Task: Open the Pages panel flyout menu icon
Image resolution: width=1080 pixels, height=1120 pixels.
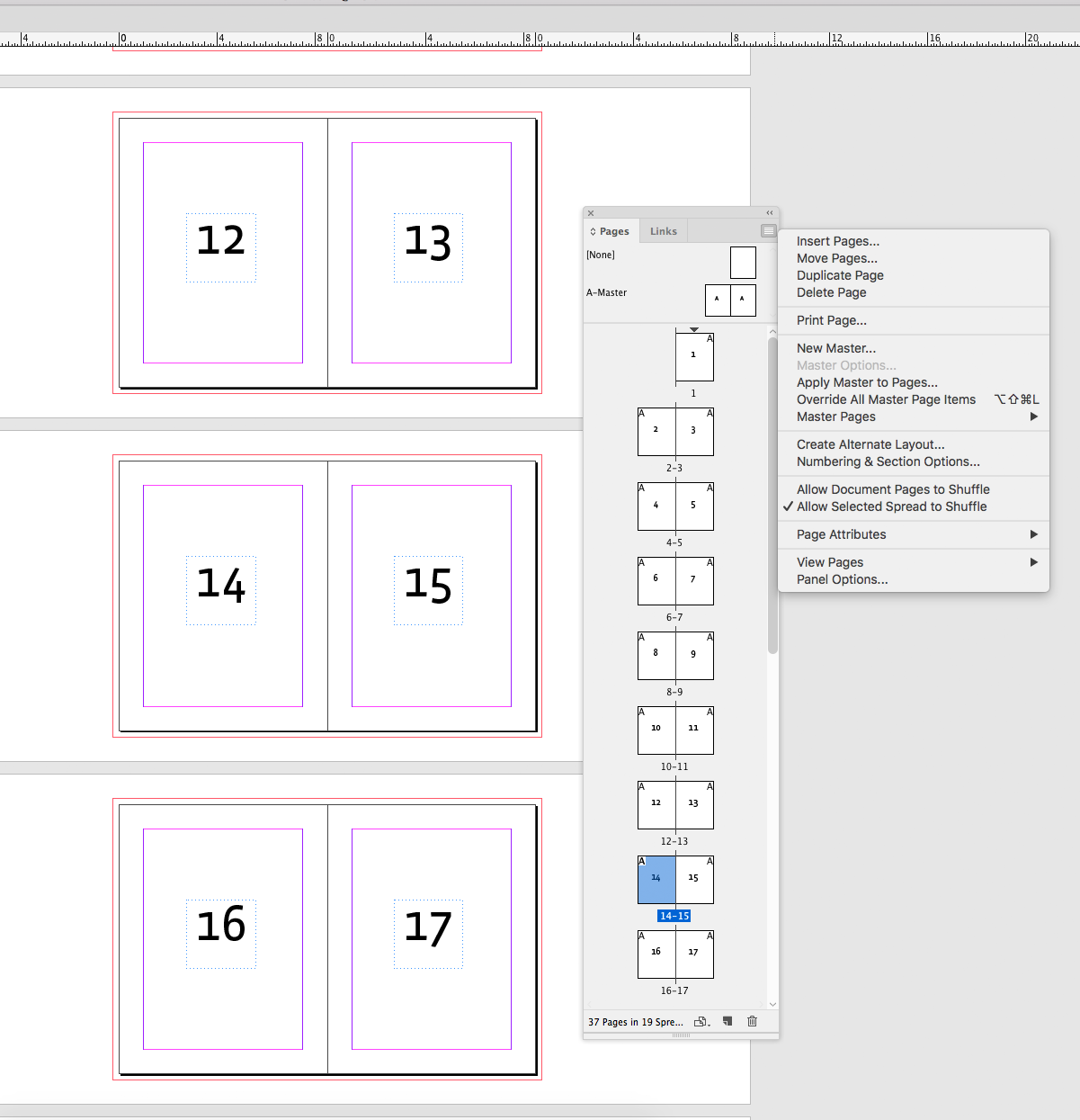Action: click(x=768, y=230)
